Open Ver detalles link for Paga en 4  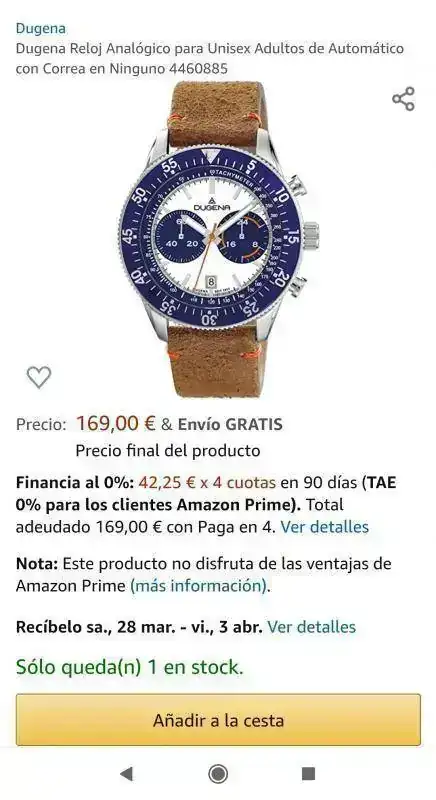(325, 527)
